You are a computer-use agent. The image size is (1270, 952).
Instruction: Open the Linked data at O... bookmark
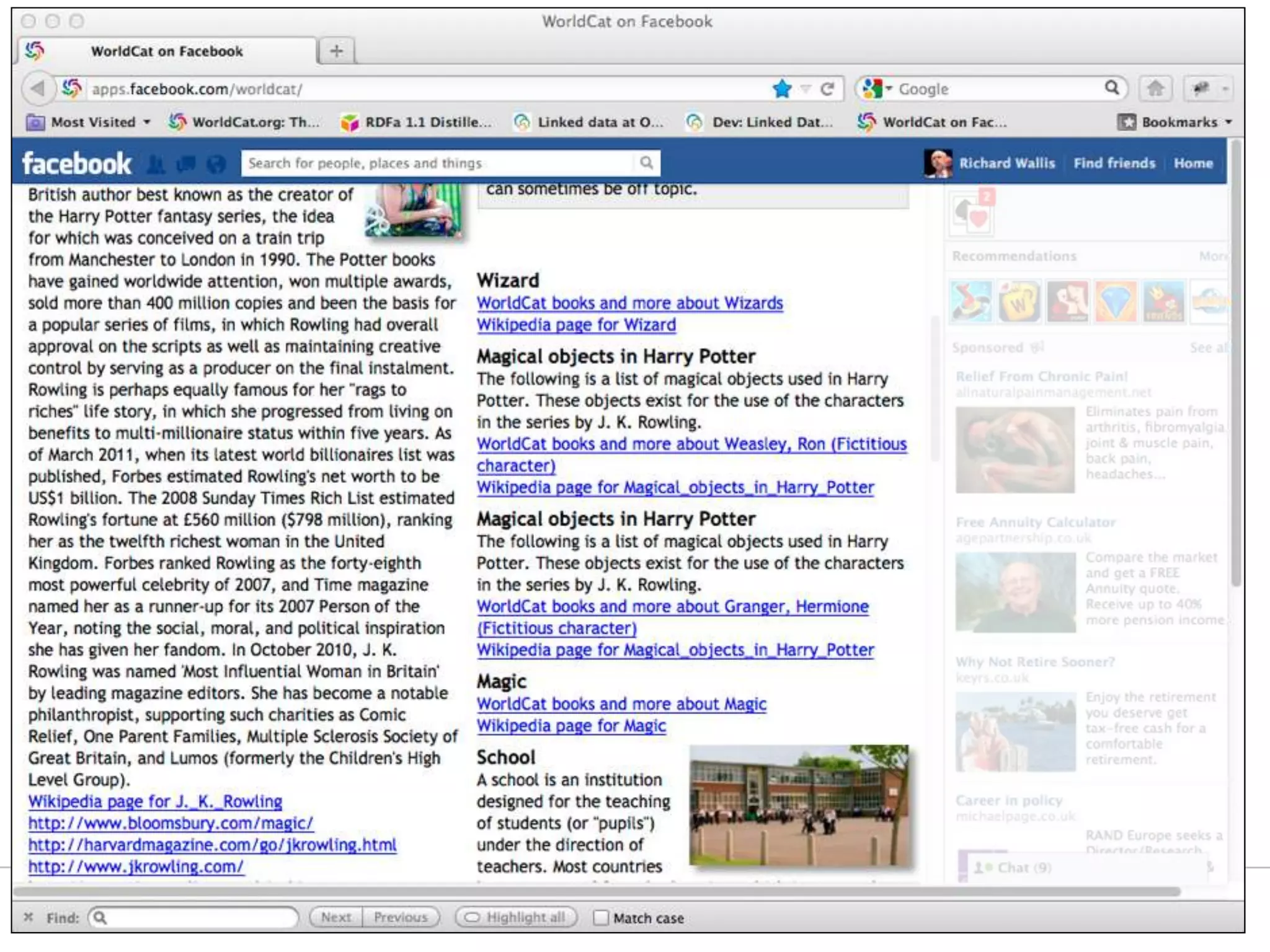(589, 122)
